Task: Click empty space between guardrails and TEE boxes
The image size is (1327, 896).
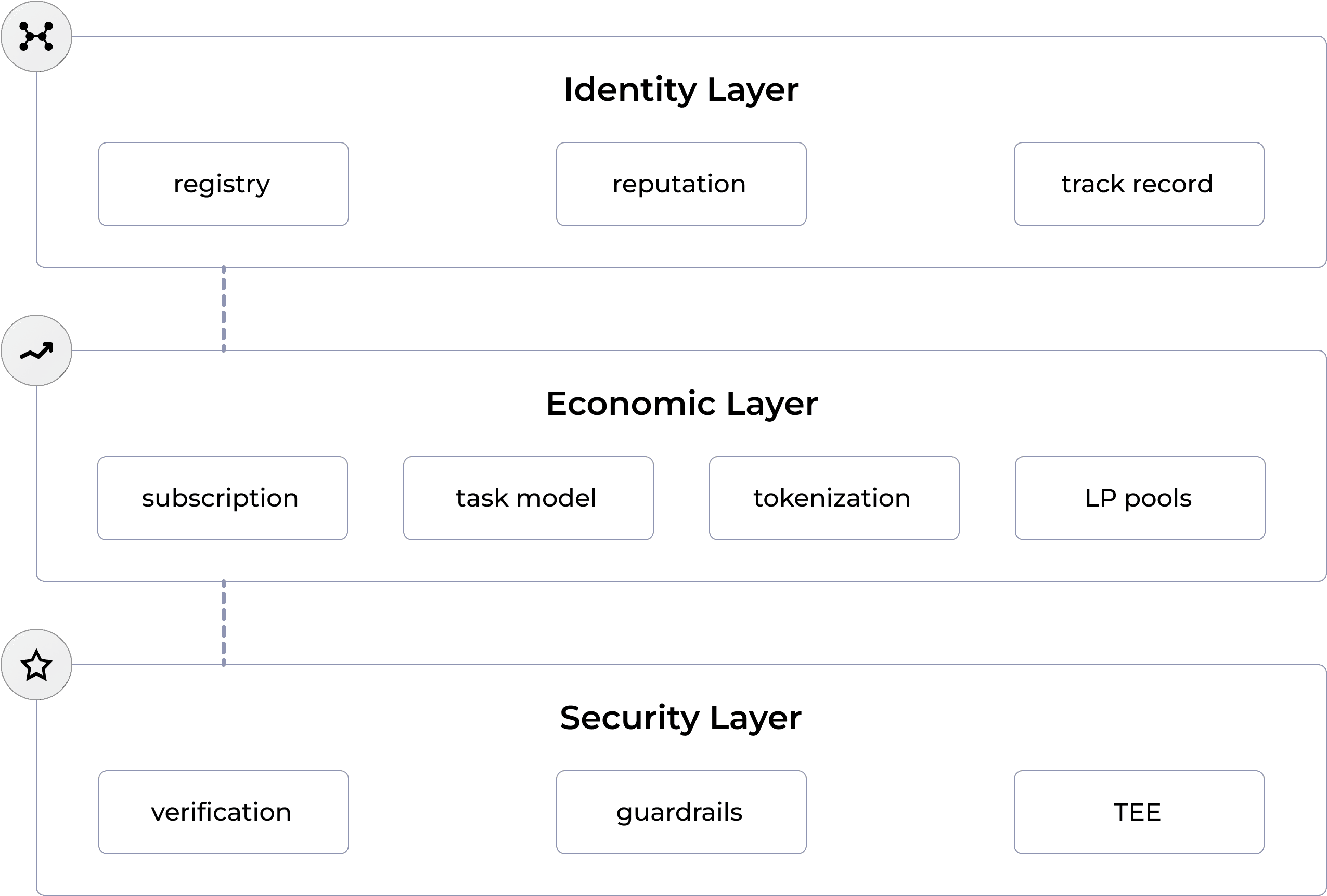Action: click(910, 812)
